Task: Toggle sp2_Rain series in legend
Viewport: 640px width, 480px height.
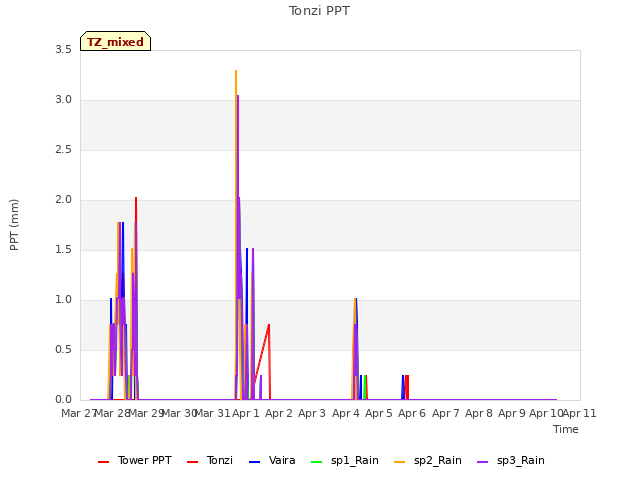Action: click(427, 460)
